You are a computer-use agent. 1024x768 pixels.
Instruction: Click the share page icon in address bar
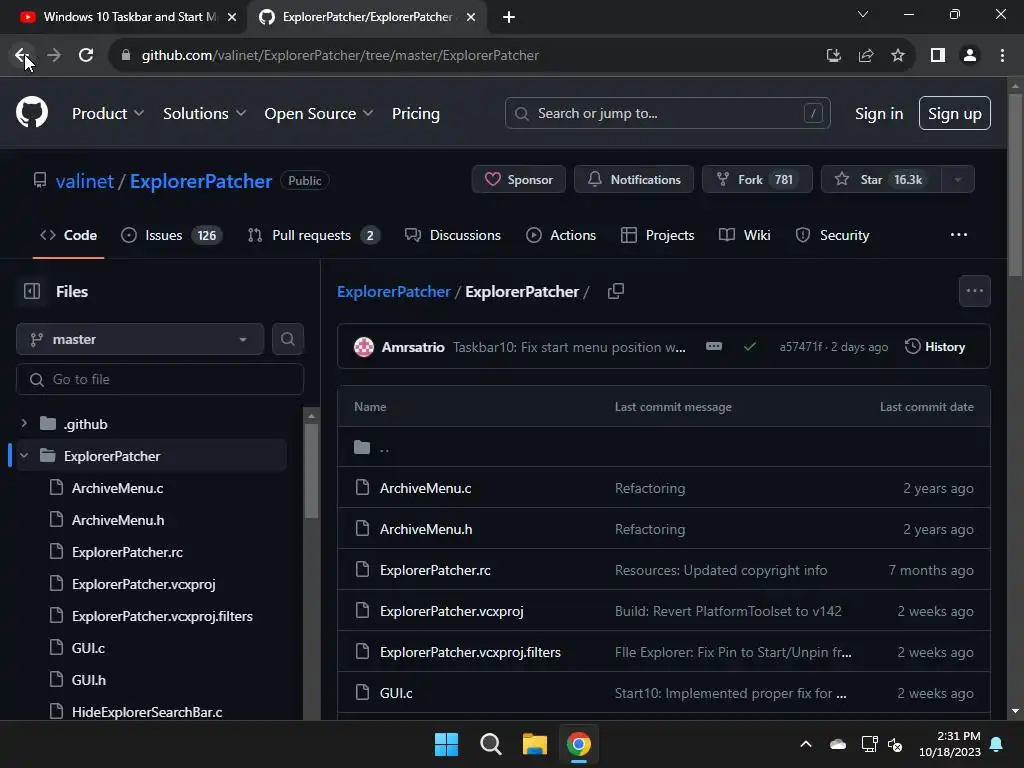(x=866, y=56)
